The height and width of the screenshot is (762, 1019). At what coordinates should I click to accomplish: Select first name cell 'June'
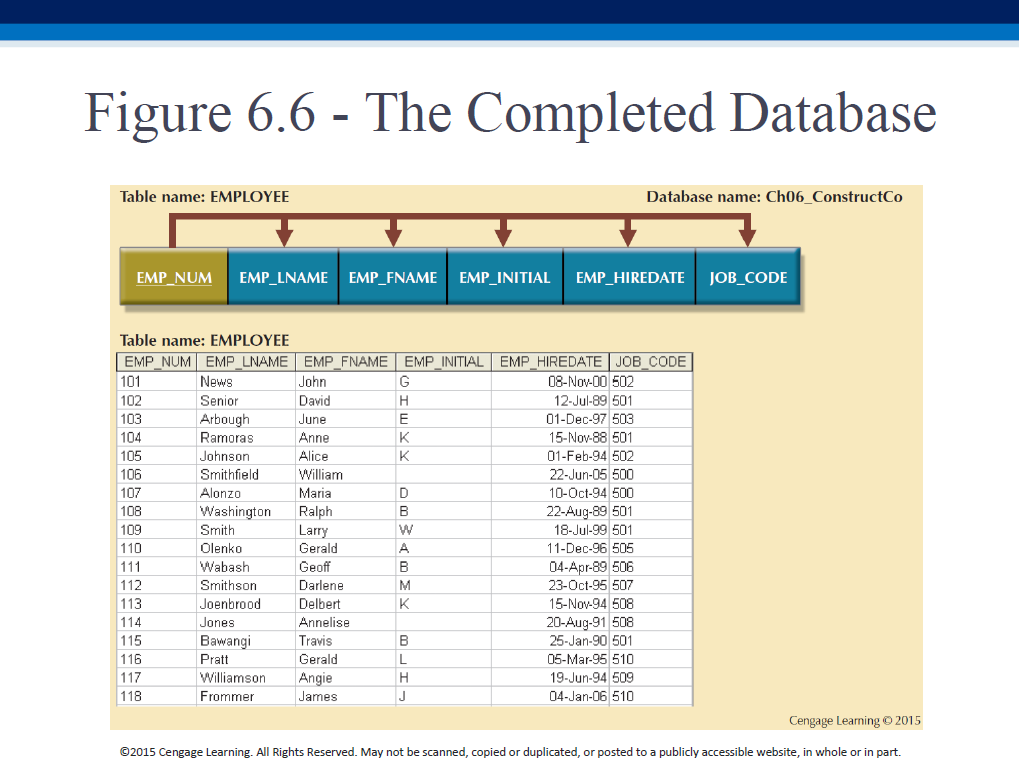(x=346, y=418)
